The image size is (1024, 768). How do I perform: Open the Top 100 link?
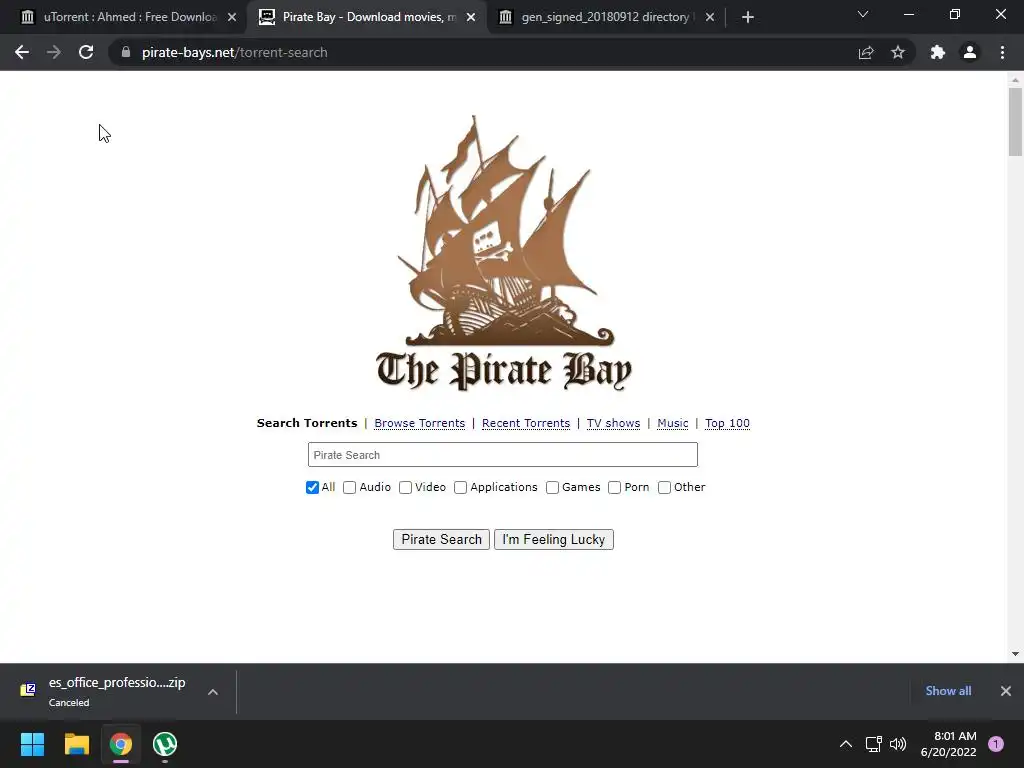coord(727,423)
